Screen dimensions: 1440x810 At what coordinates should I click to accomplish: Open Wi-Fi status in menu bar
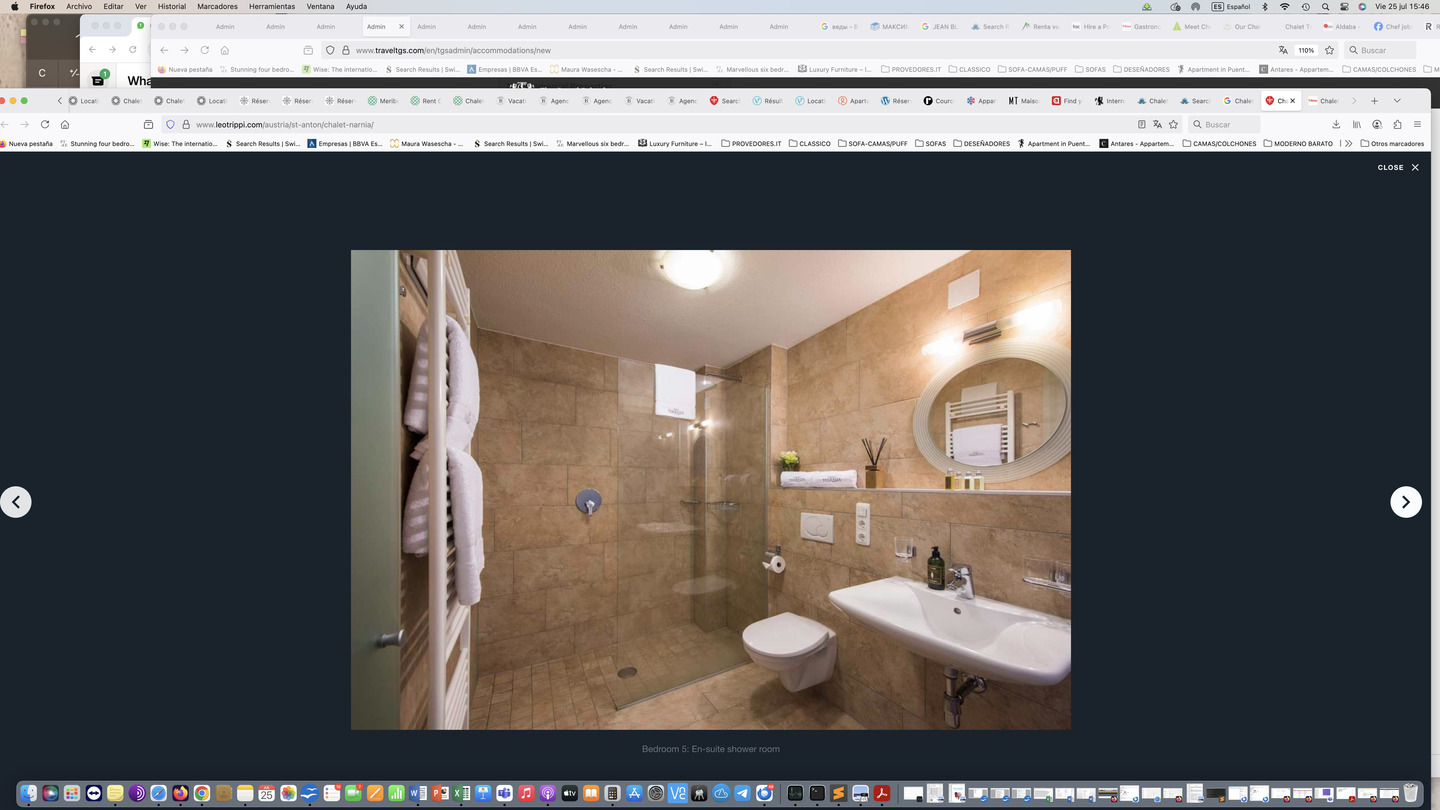[x=1285, y=6]
